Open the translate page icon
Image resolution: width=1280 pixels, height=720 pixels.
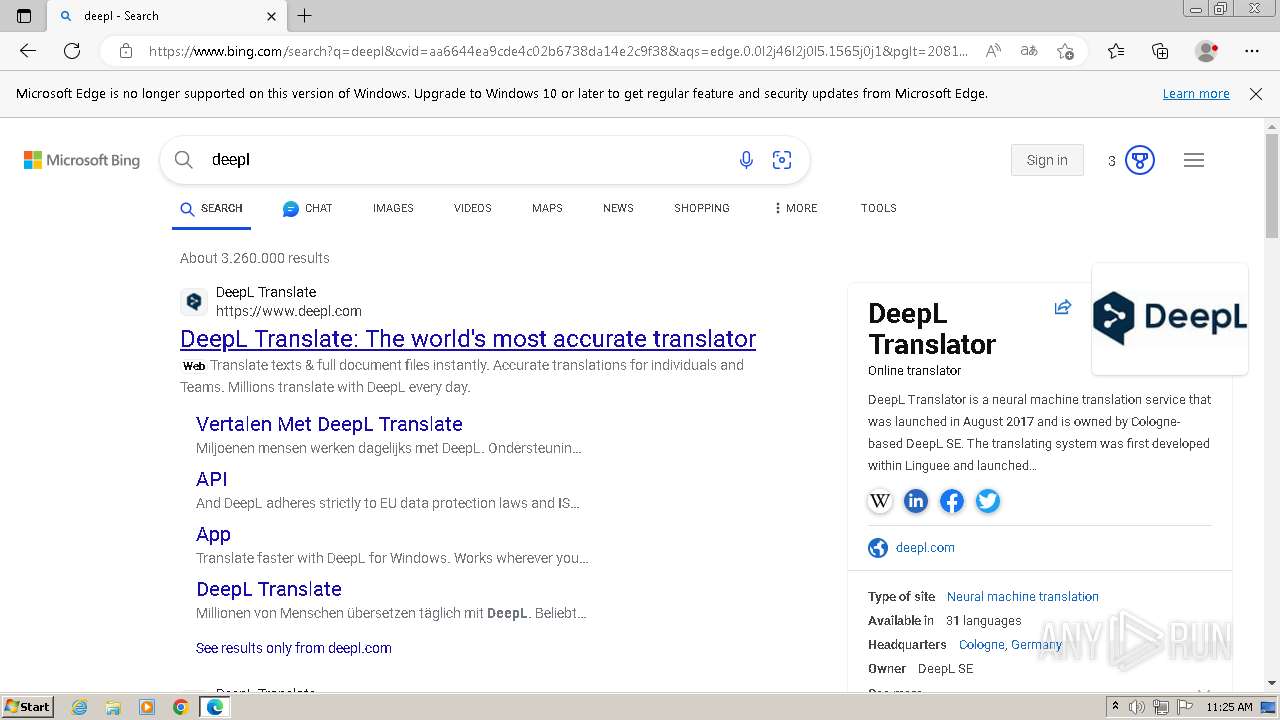(1029, 51)
